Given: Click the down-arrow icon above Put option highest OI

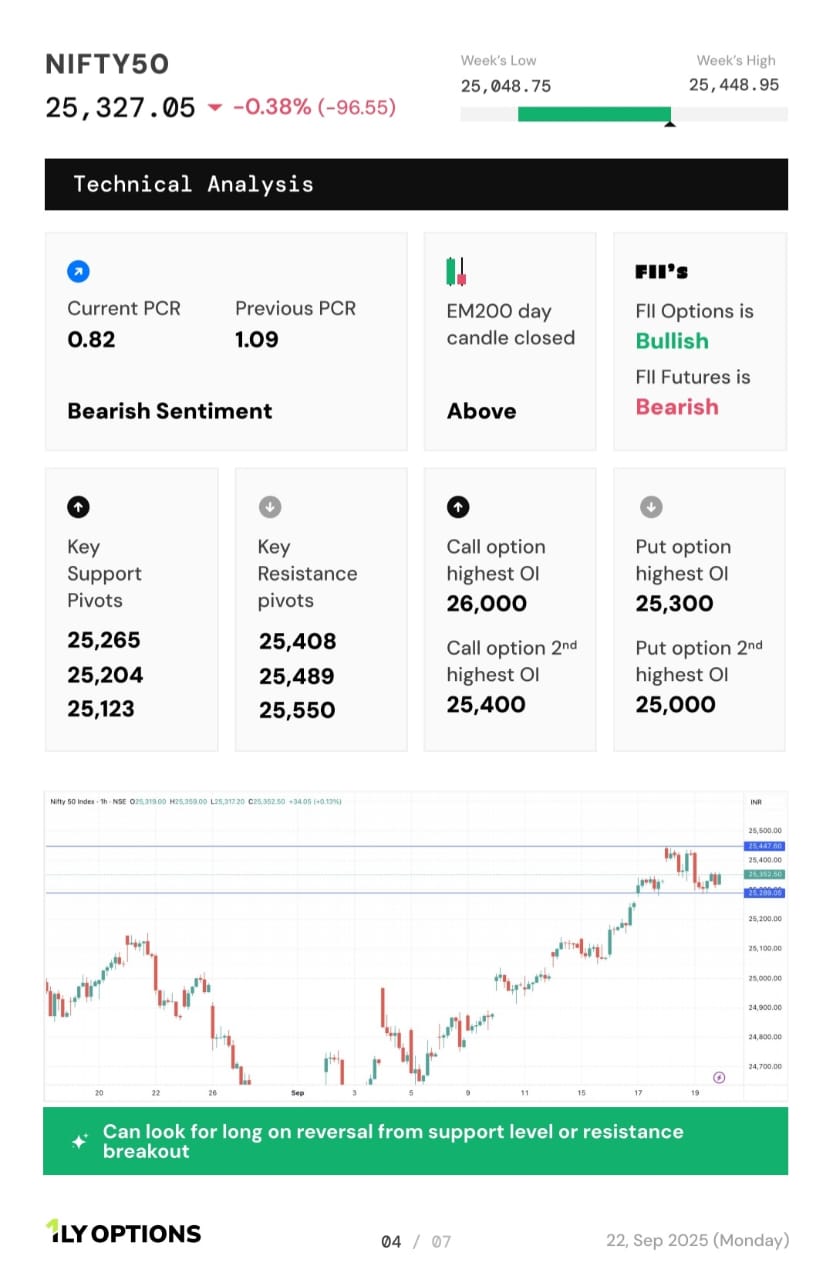Looking at the screenshot, I should [650, 508].
